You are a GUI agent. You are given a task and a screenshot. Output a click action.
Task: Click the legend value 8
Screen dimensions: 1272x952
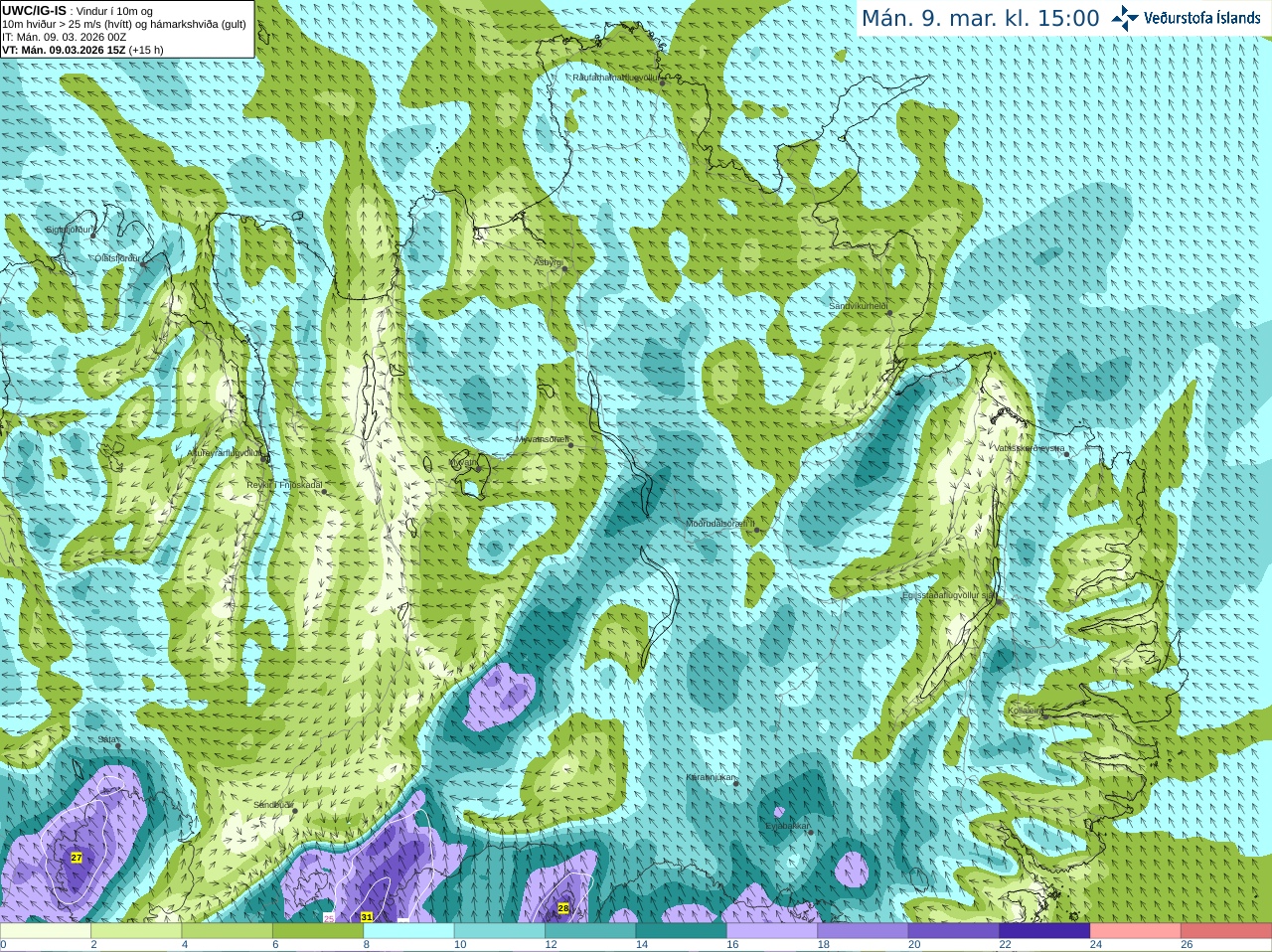(367, 945)
